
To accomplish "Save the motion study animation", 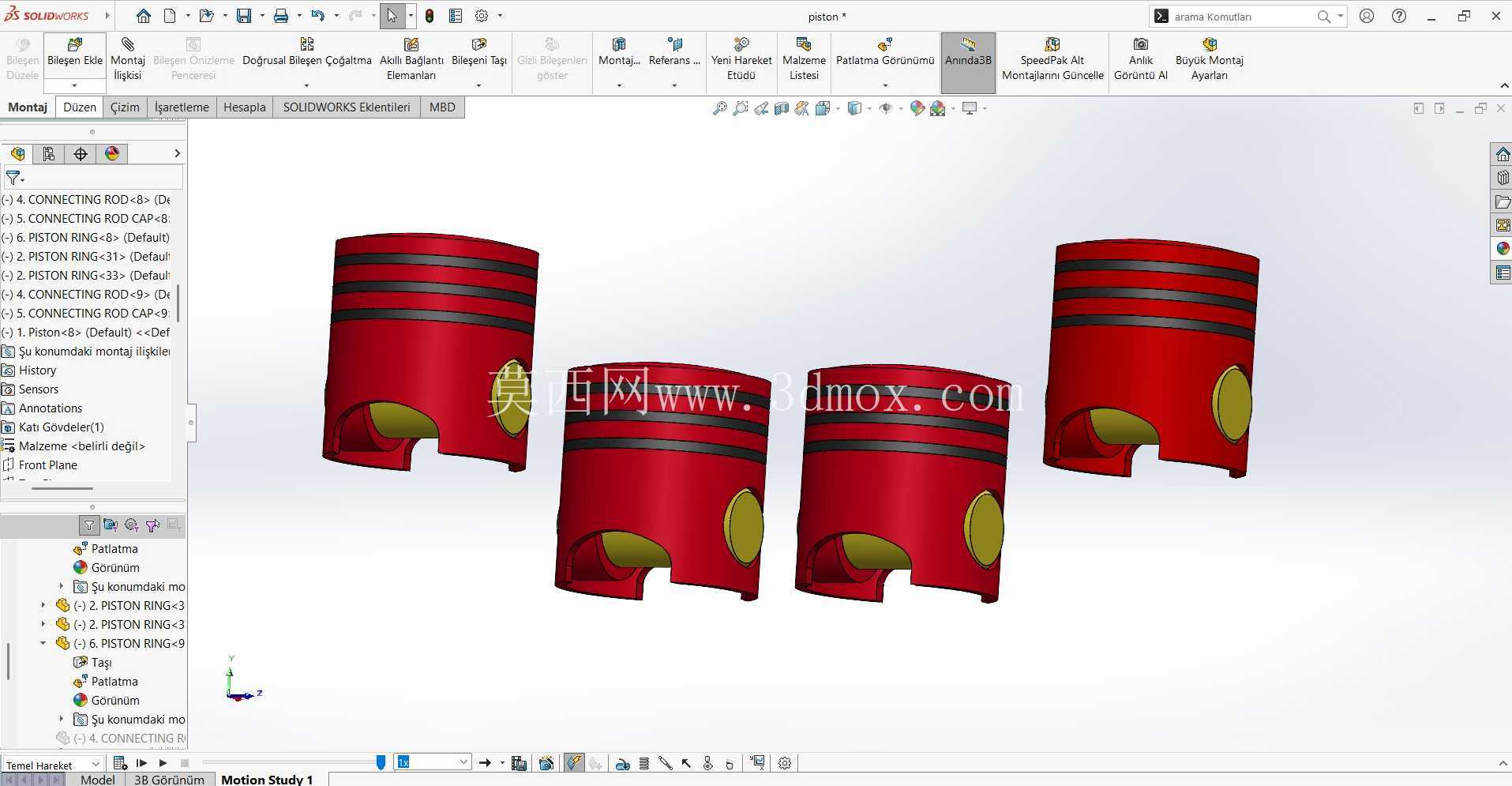I will pyautogui.click(x=519, y=763).
